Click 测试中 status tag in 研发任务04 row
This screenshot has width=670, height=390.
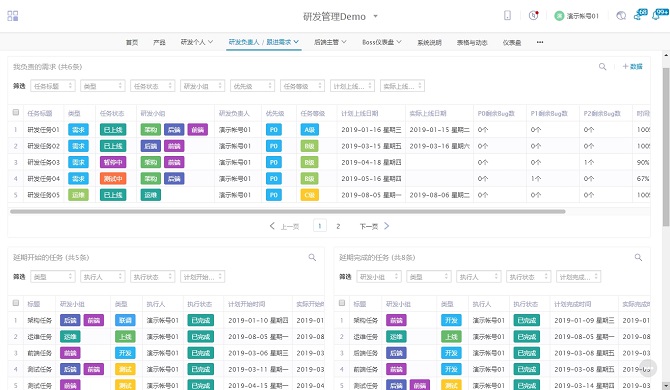tap(113, 179)
